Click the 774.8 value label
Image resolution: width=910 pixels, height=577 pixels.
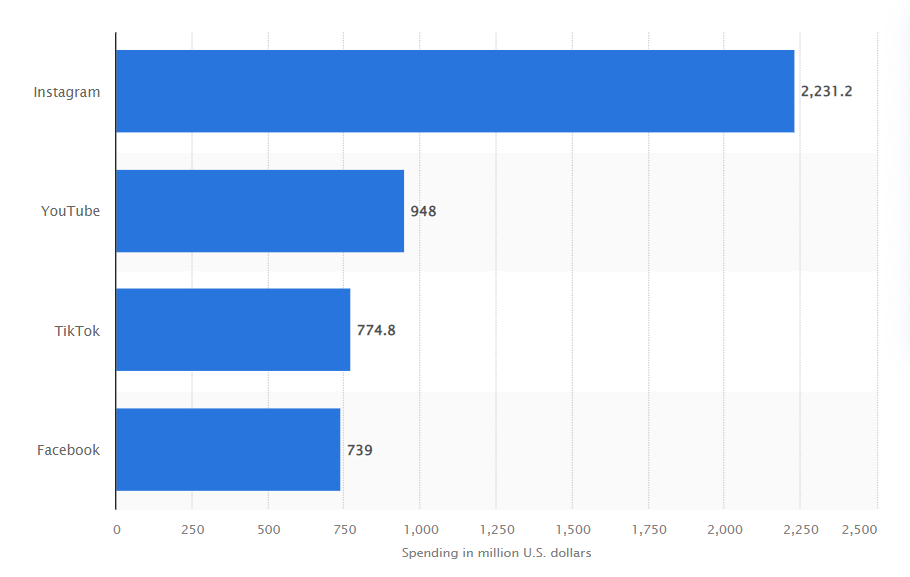pos(376,330)
